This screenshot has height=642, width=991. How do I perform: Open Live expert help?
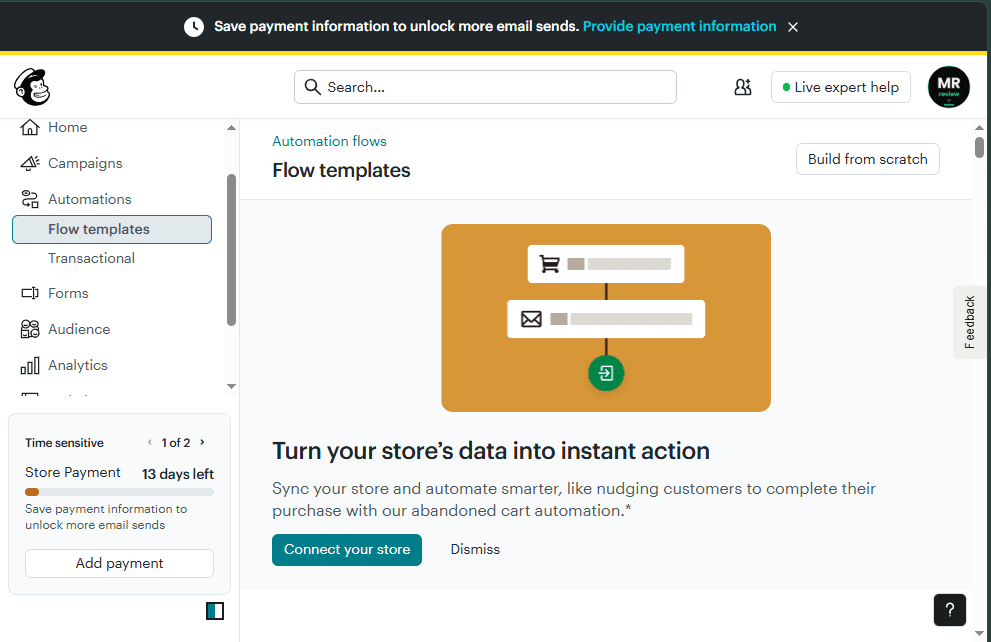point(841,87)
